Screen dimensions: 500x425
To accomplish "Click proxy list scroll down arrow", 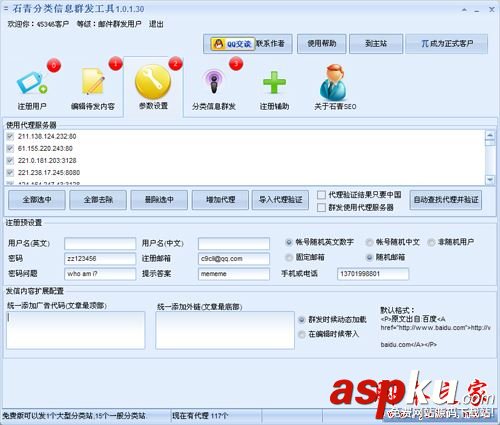I will 490,180.
